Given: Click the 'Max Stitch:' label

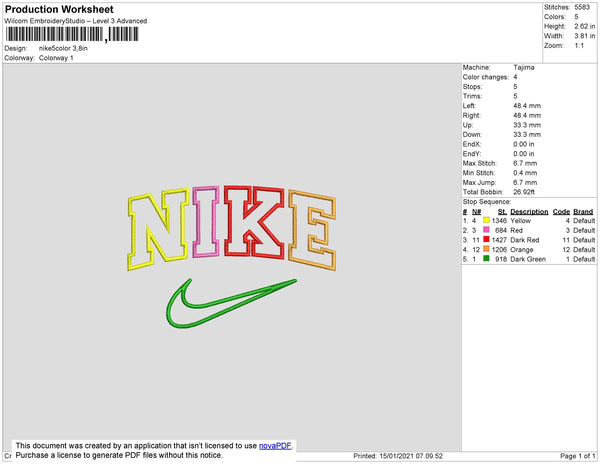Looking at the screenshot, I should (479, 163).
